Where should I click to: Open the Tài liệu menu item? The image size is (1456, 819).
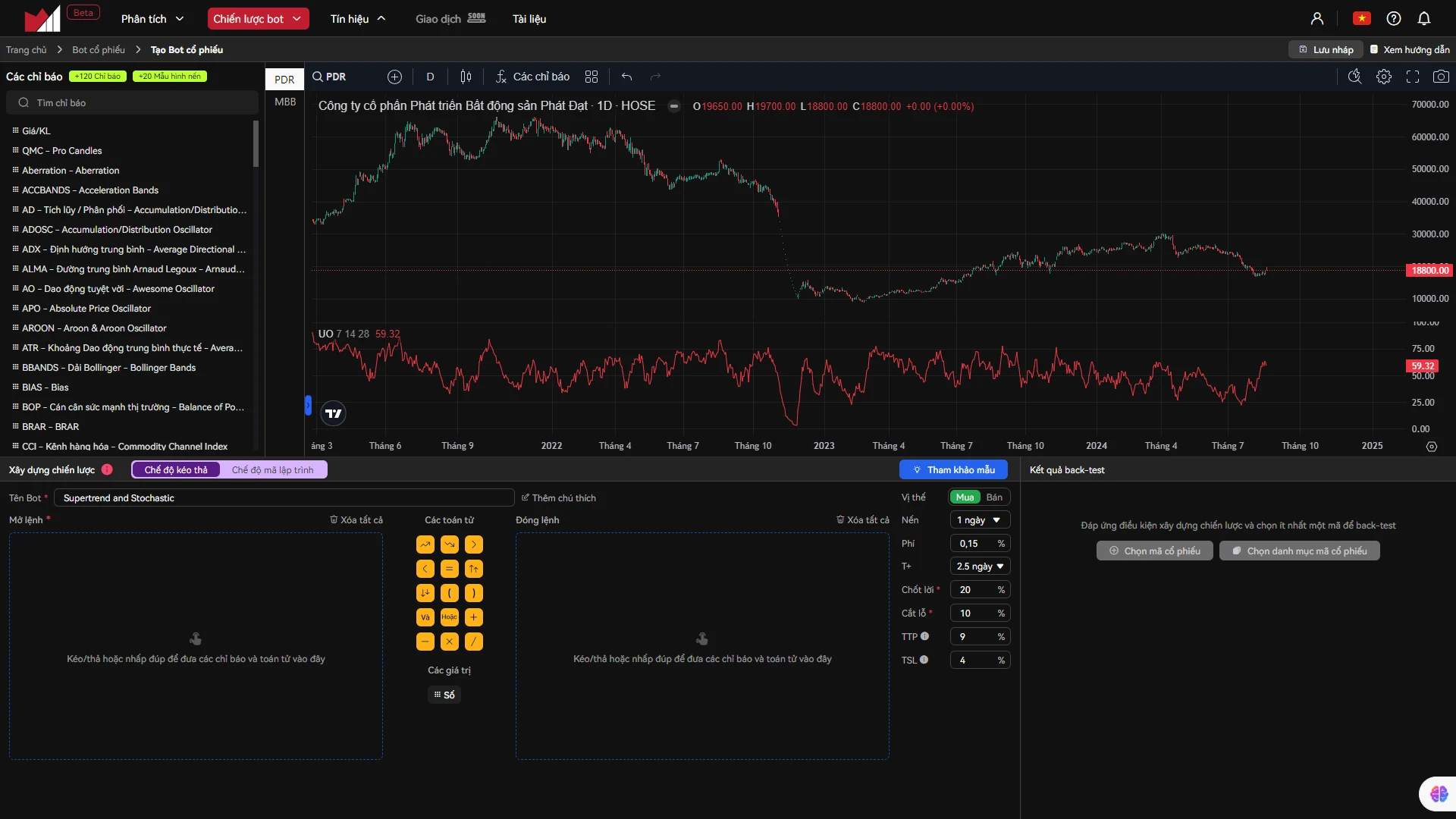coord(529,19)
